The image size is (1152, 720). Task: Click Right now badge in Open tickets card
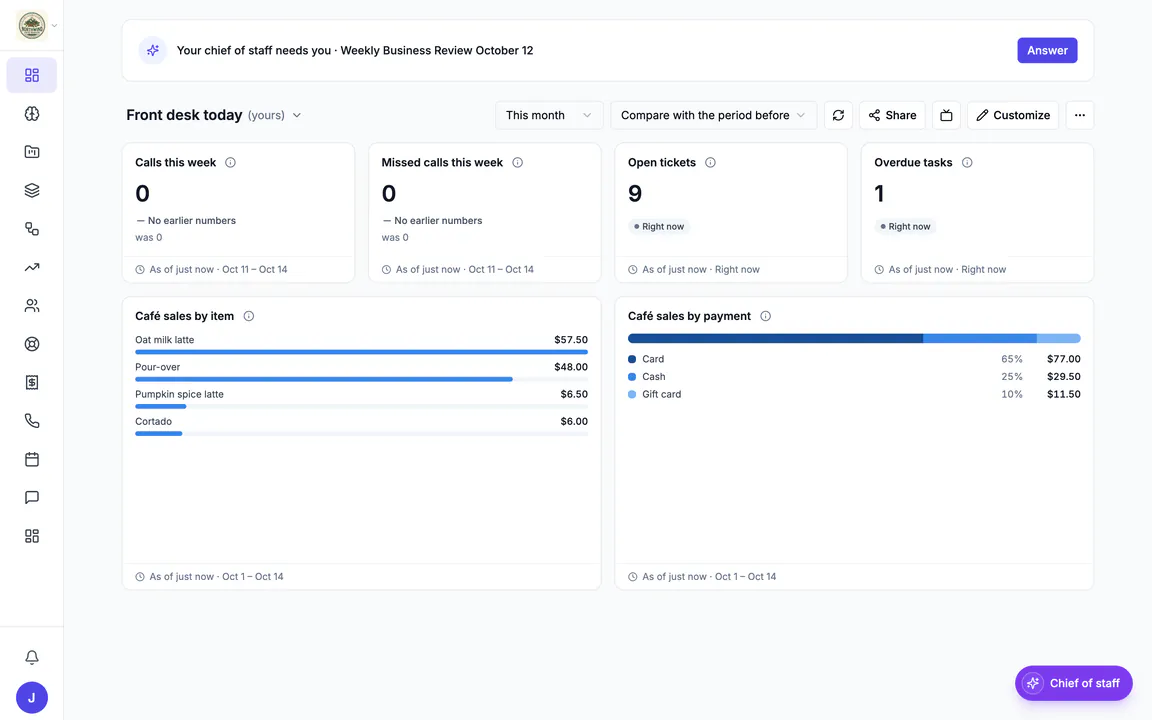coord(658,226)
